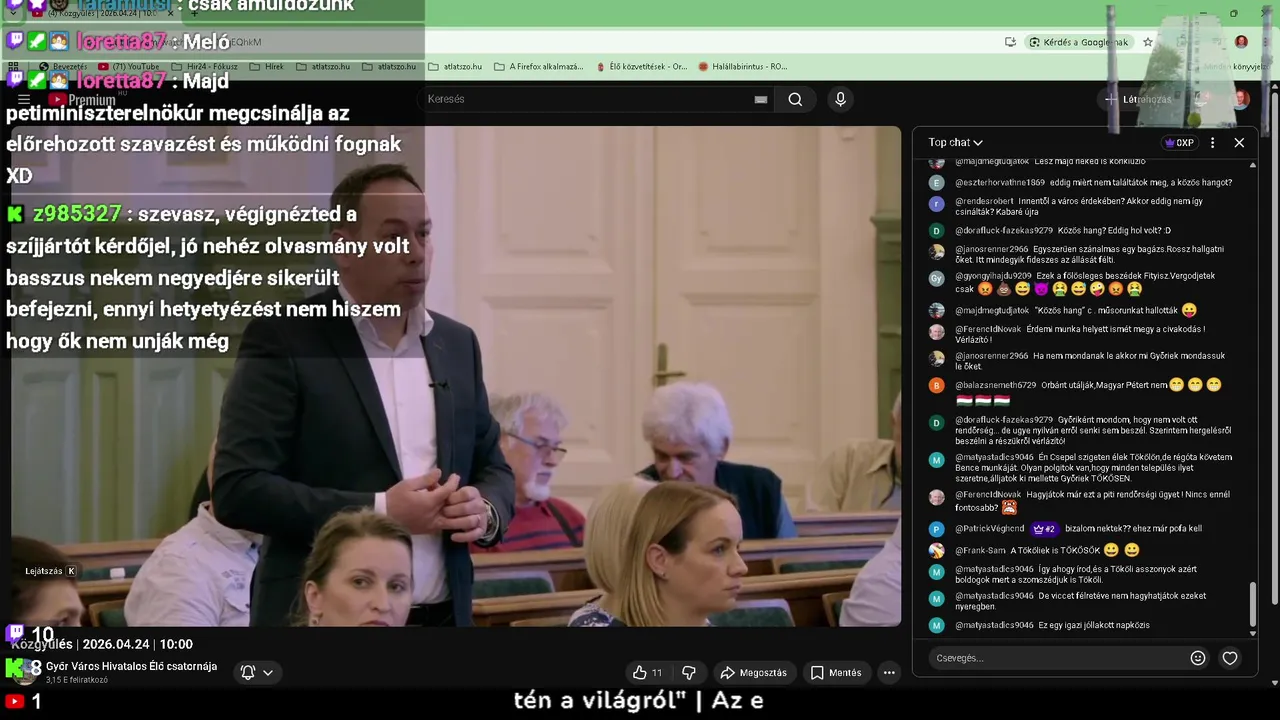
Task: Click the avatar of @balazsnemeth6729
Action: tap(936, 385)
